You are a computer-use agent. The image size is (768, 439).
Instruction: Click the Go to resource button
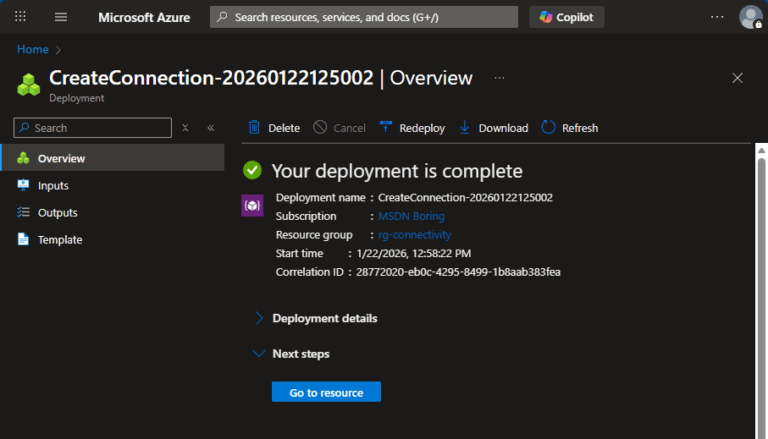326,392
